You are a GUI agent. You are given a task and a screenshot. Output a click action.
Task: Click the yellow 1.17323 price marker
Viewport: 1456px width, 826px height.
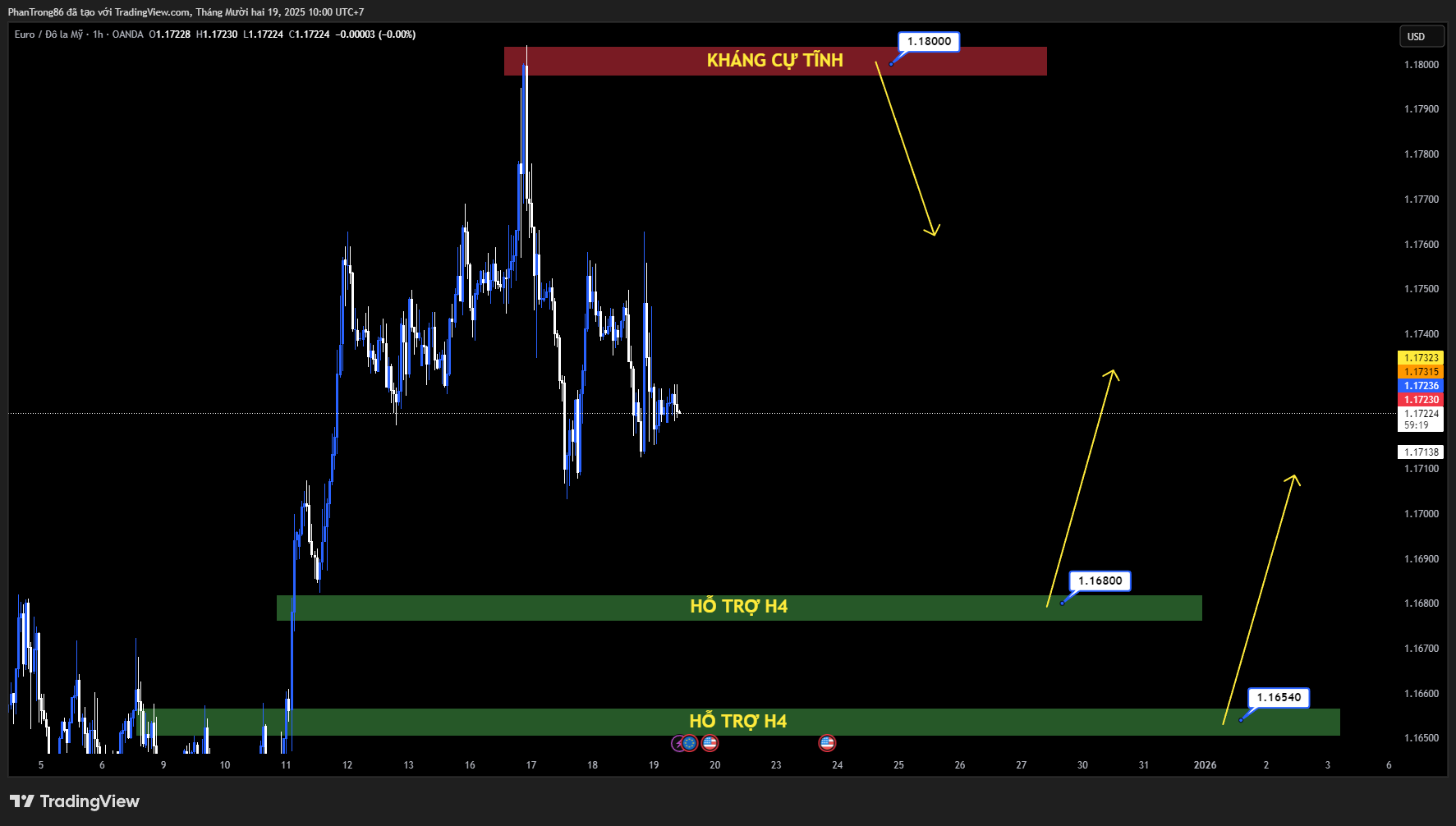tap(1420, 359)
